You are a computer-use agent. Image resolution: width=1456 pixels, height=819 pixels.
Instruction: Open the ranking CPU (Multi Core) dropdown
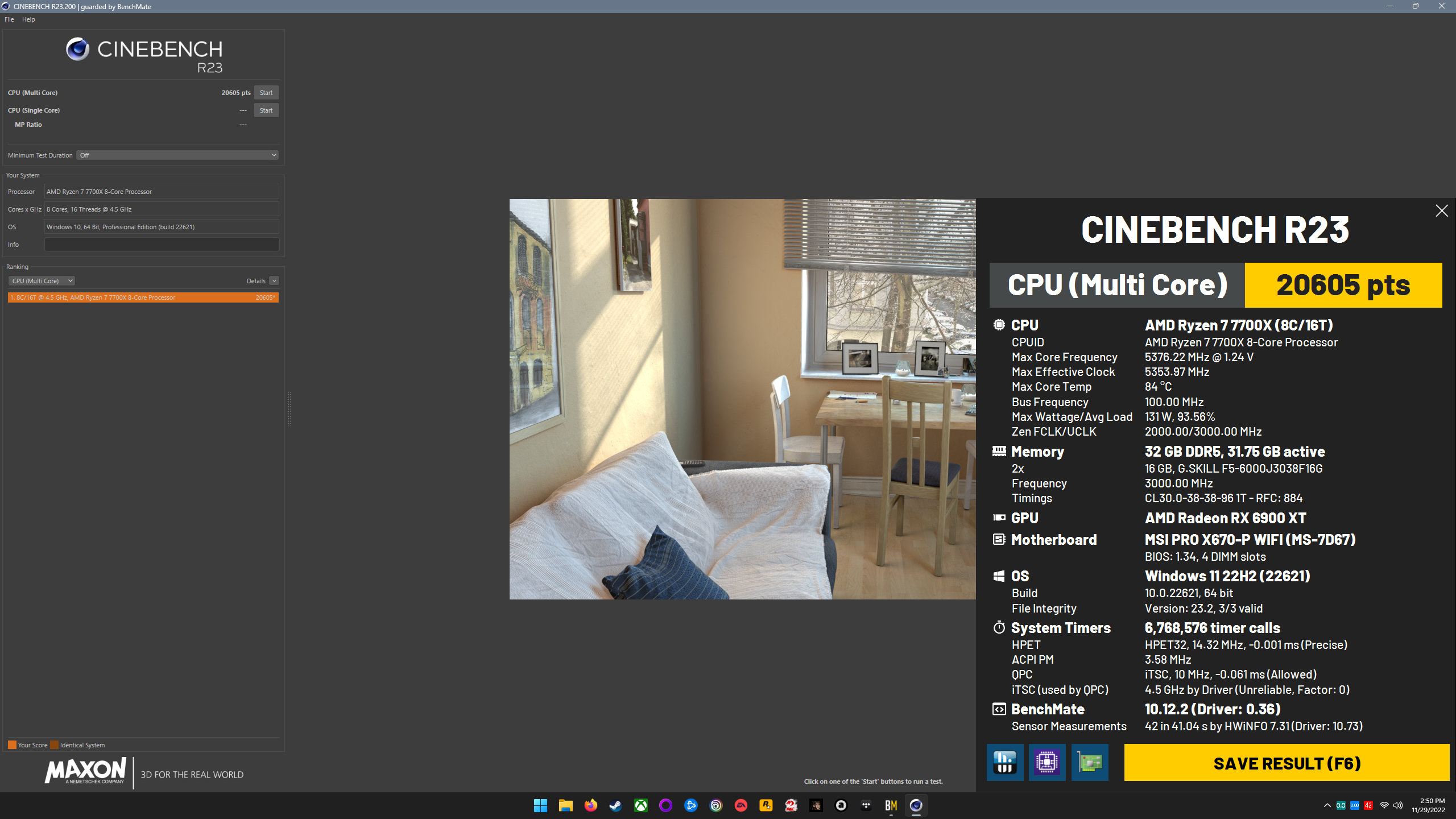pos(42,281)
